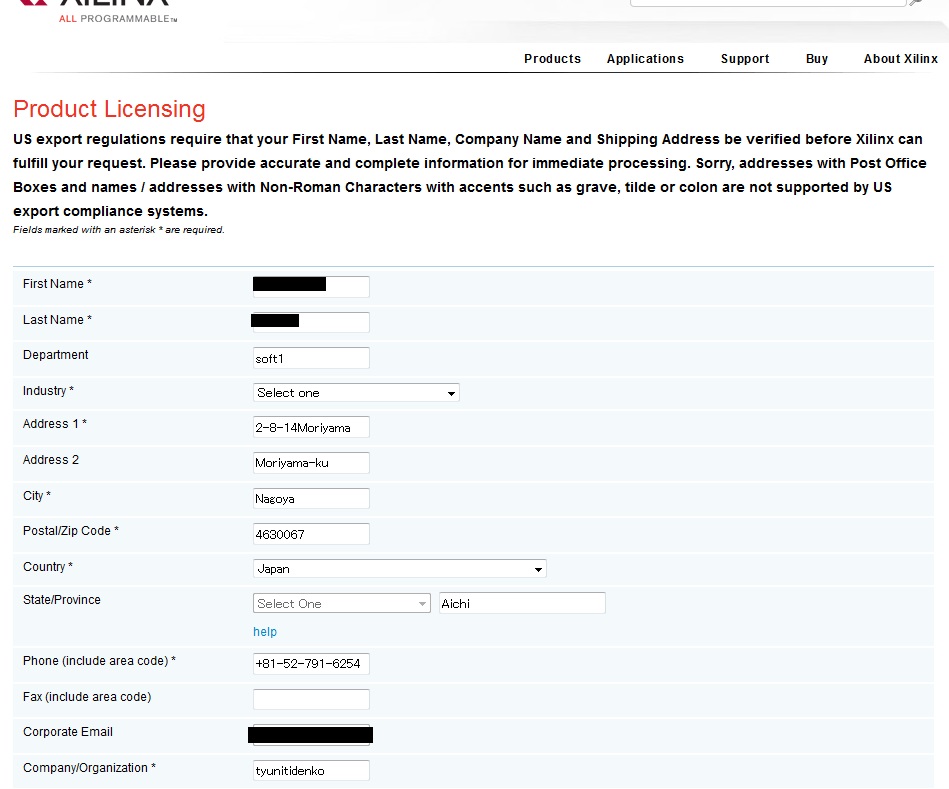Click the Postal/Zip Code field

click(311, 534)
